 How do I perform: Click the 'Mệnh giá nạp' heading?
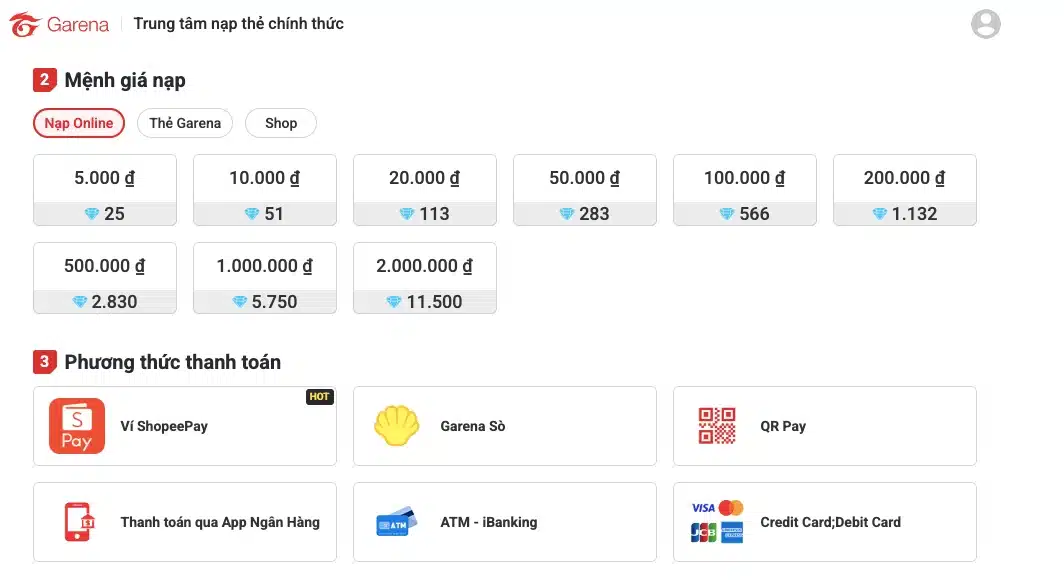click(x=125, y=80)
